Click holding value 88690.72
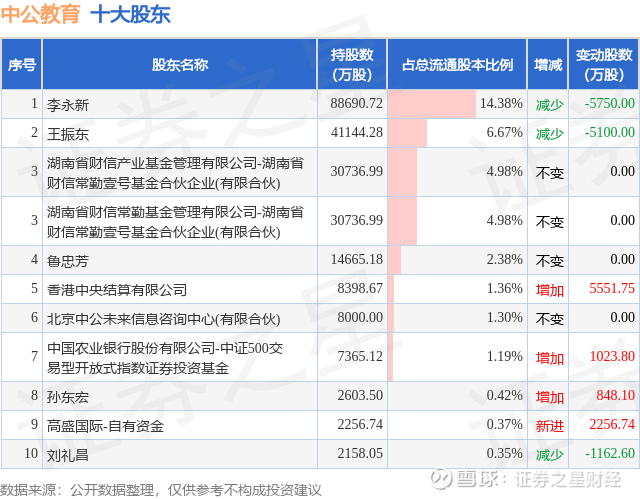Viewport: 640px width, 499px height. click(356, 104)
